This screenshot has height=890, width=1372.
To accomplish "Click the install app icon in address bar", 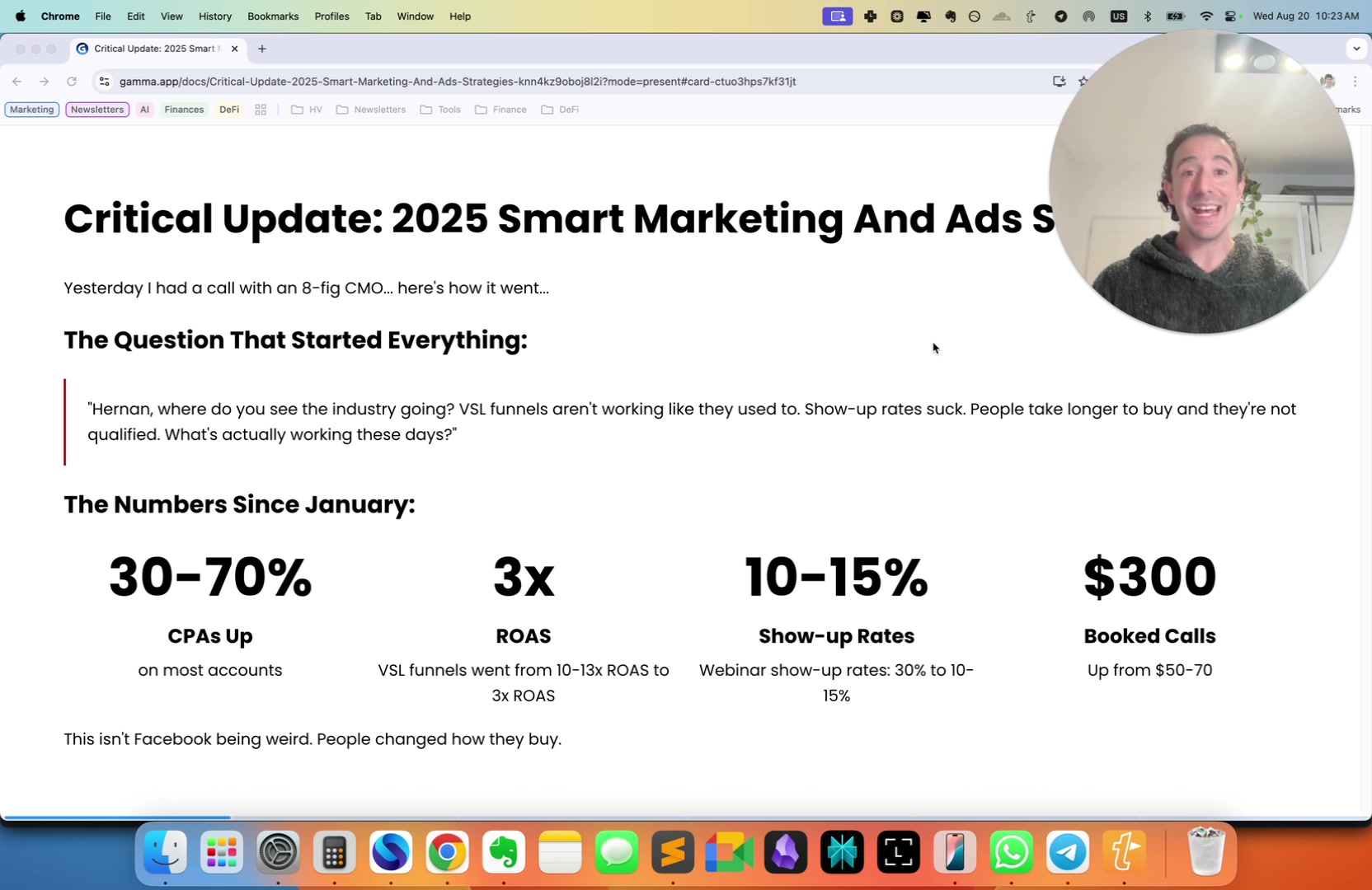I will (x=1060, y=81).
